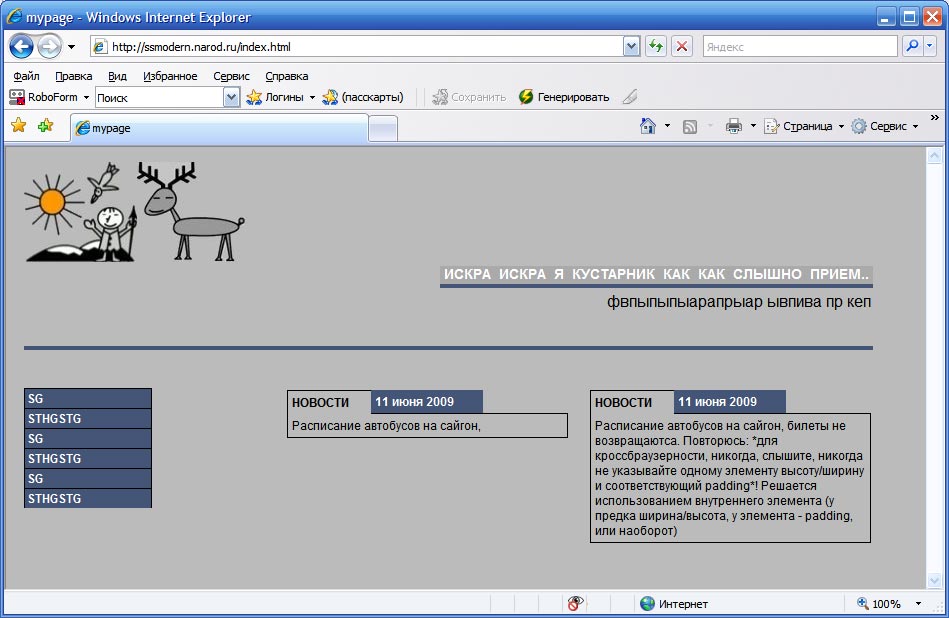Open the Вид menu
The image size is (949, 618).
[x=117, y=76]
